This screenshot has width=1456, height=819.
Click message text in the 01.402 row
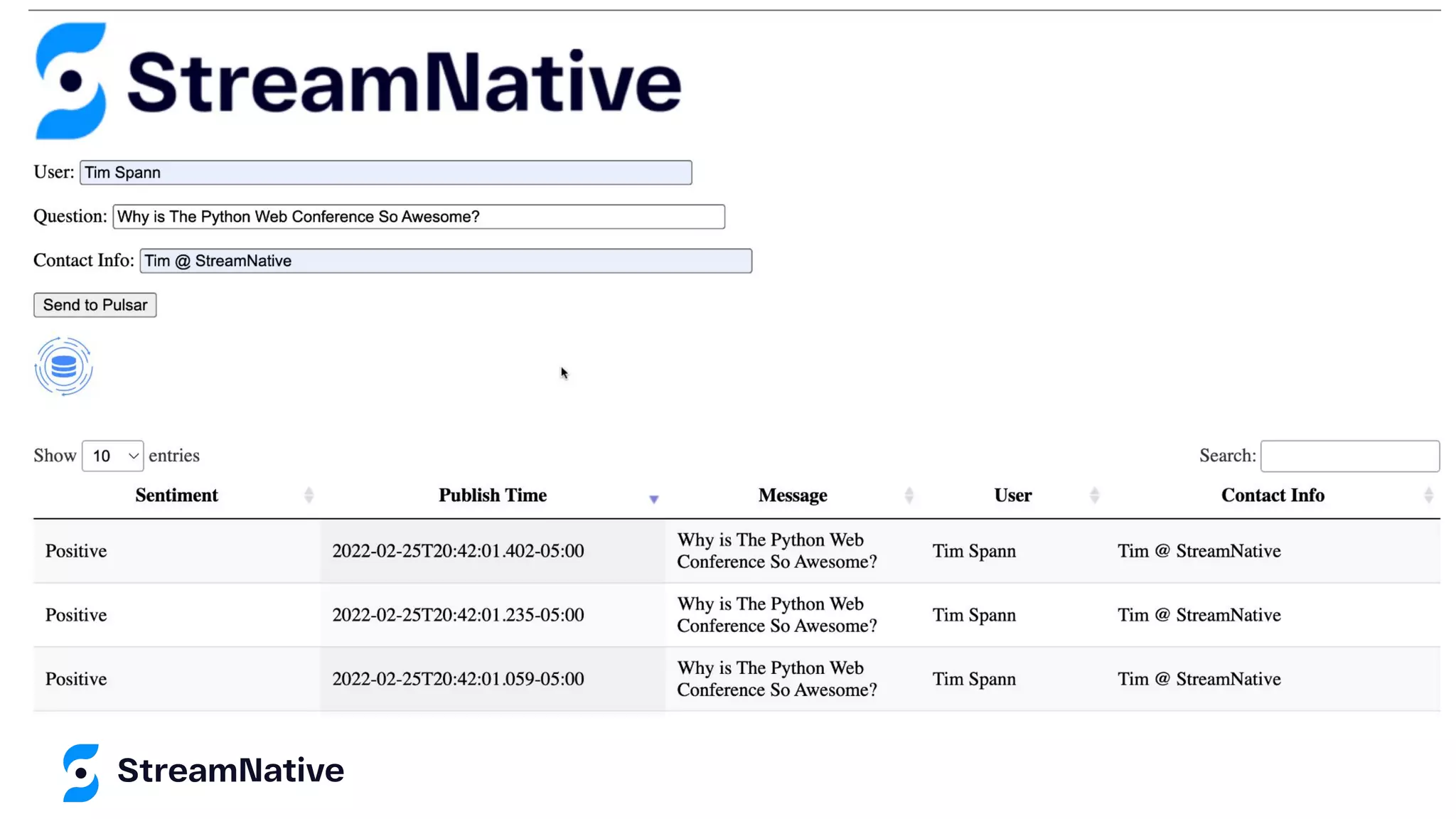[x=777, y=551]
